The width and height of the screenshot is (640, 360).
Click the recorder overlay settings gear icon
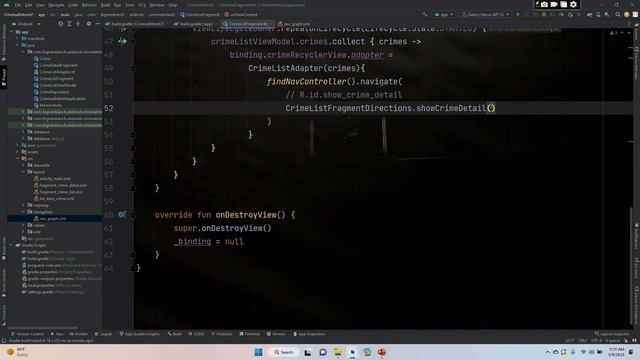[x=573, y=4]
